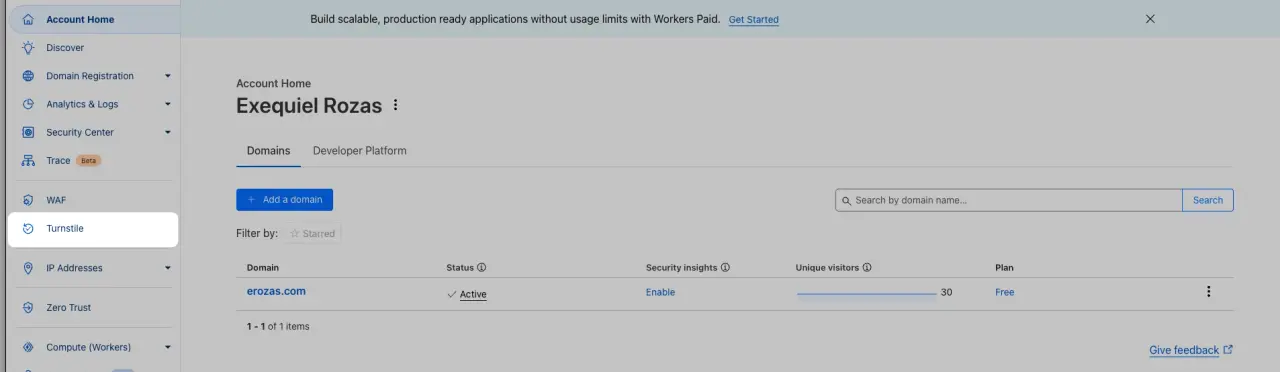Click the Add a domain button
Image resolution: width=1280 pixels, height=372 pixels.
[x=284, y=200]
